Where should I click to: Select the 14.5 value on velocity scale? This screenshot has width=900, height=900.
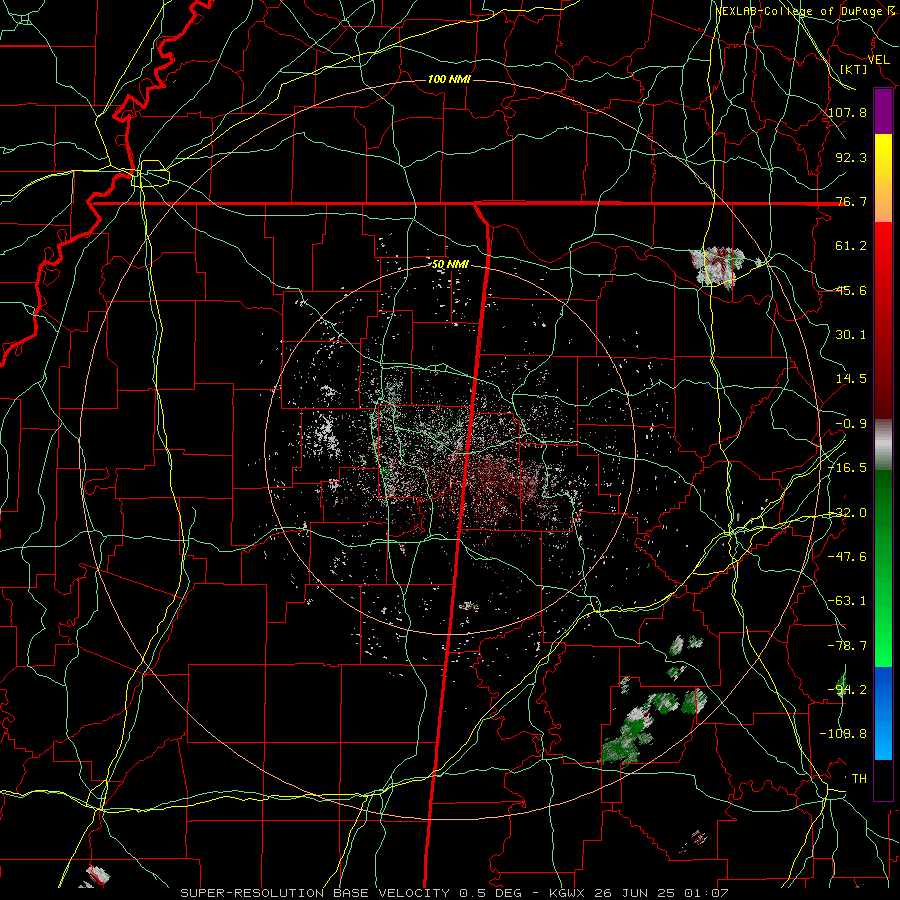[851, 378]
